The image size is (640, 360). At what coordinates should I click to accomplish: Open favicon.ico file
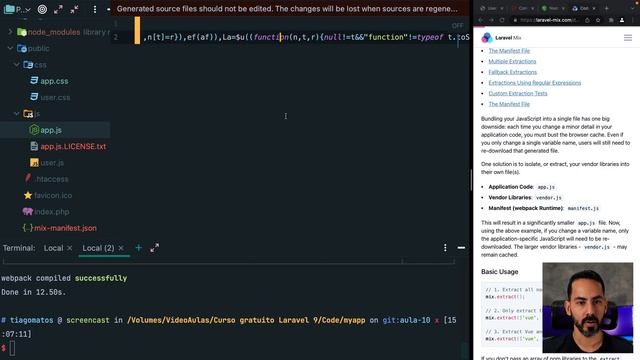53,195
